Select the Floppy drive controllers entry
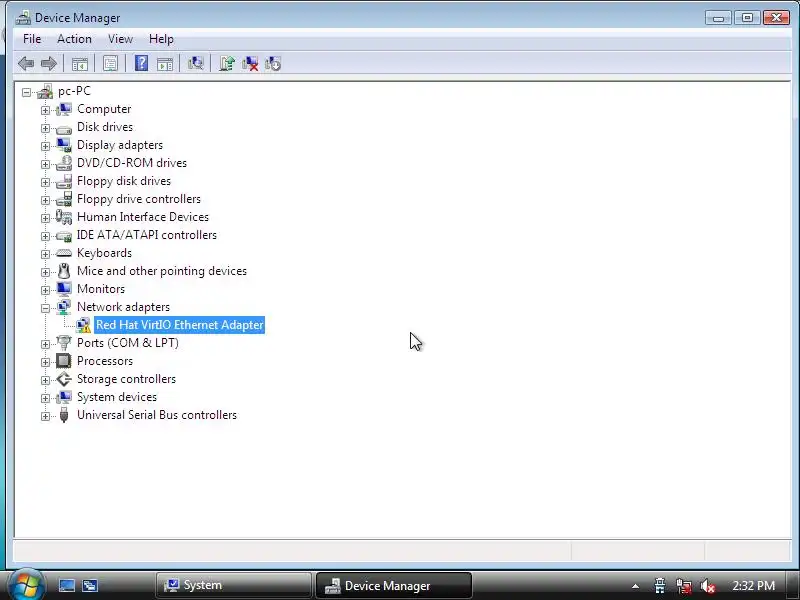Viewport: 800px width, 600px height. (139, 199)
